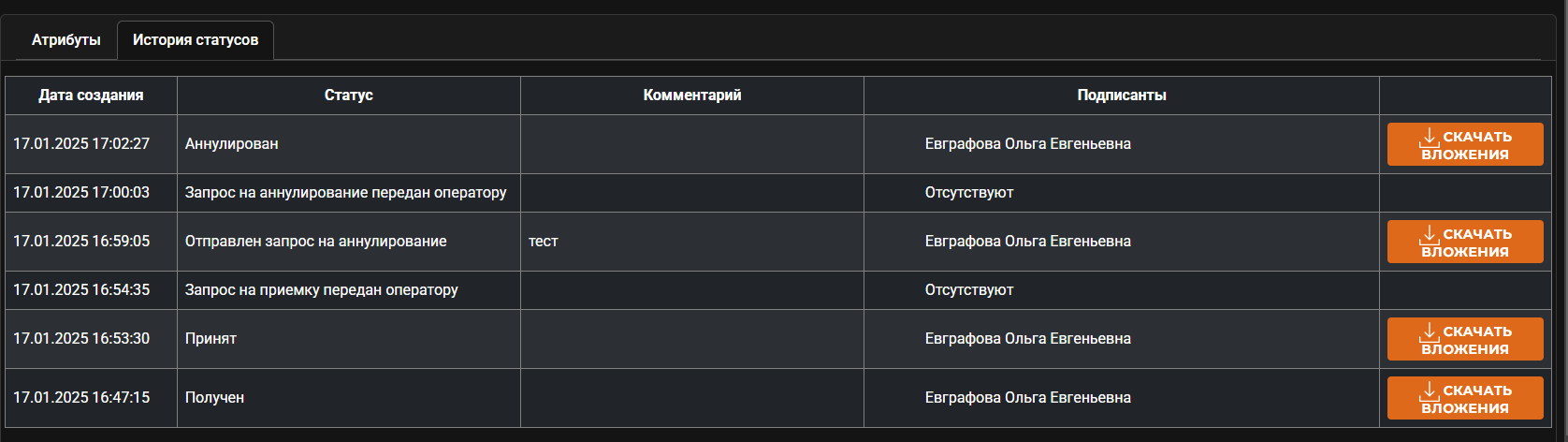The height and width of the screenshot is (442, 1568).
Task: Click Отсутствуют signer in 16:54:35 row
Action: [x=969, y=290]
